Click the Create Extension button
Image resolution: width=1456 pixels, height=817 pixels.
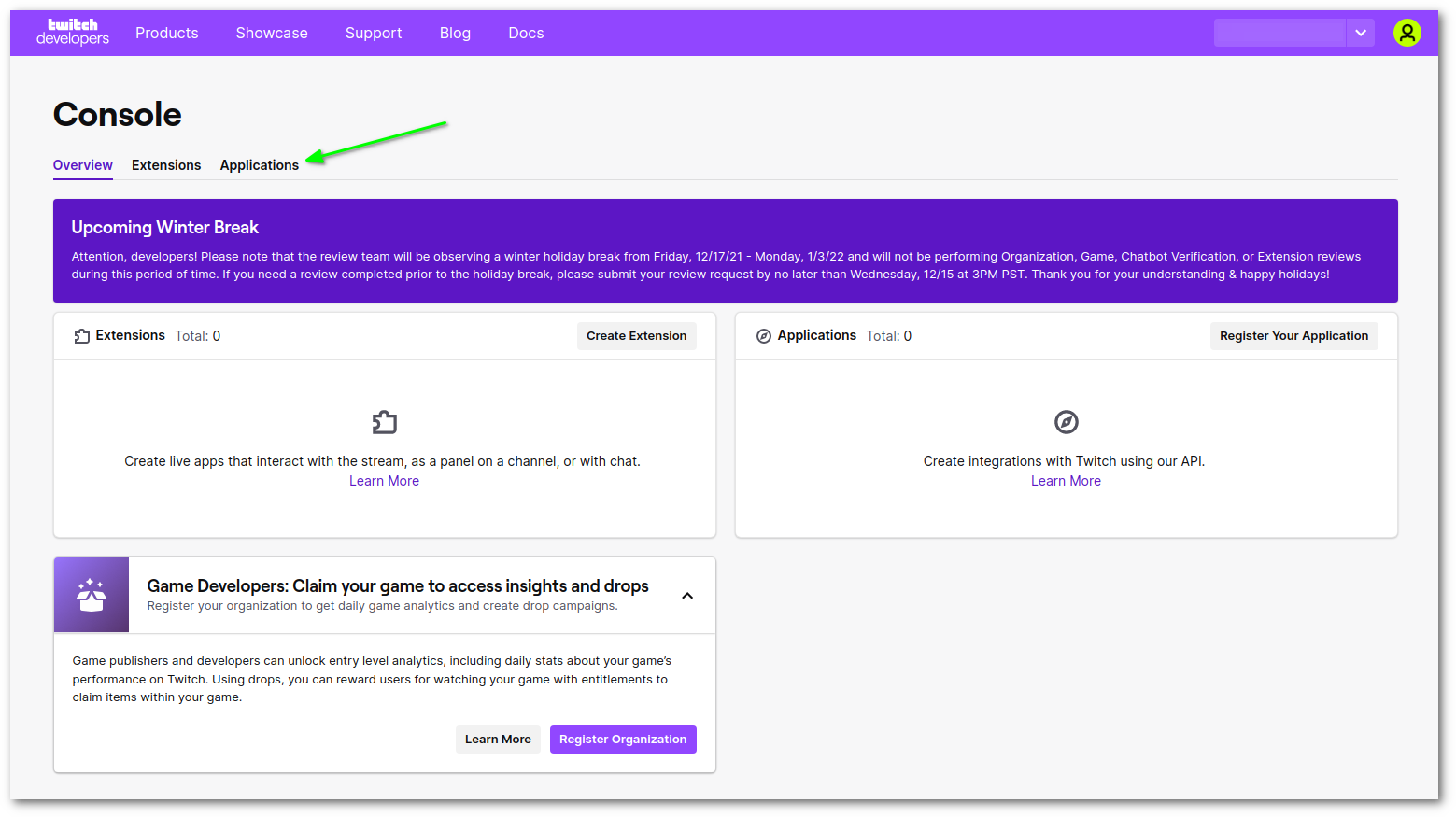(x=637, y=336)
